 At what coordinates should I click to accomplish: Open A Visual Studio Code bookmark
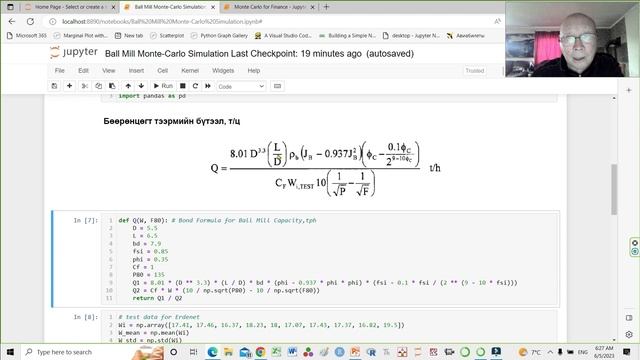click(x=283, y=36)
